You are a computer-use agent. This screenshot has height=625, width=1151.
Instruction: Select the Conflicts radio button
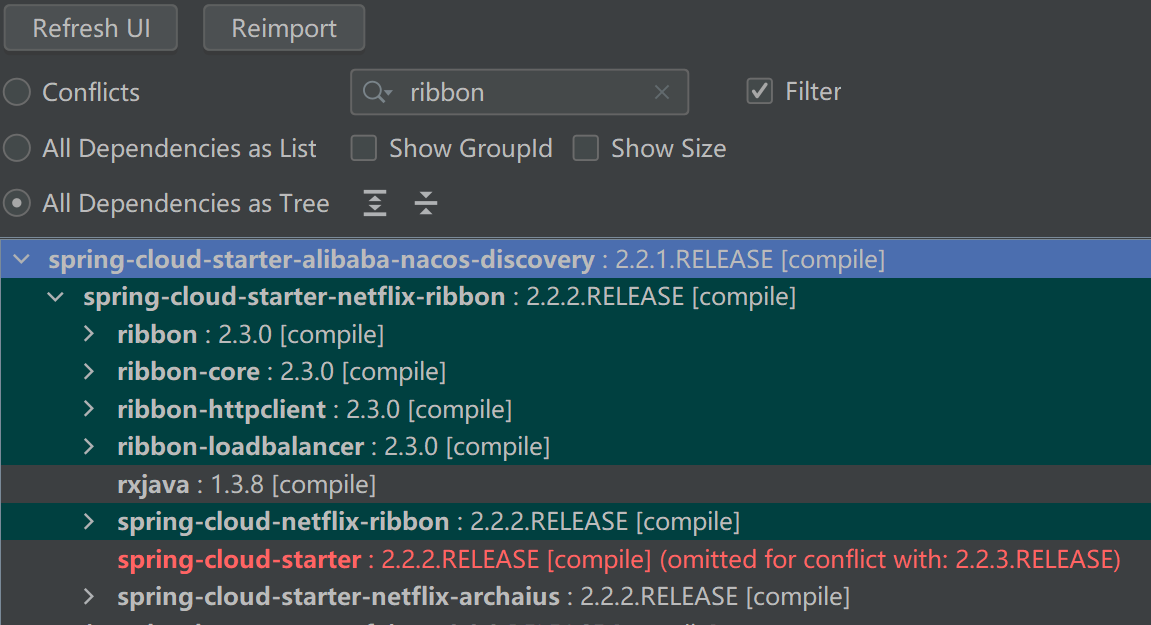pos(17,92)
